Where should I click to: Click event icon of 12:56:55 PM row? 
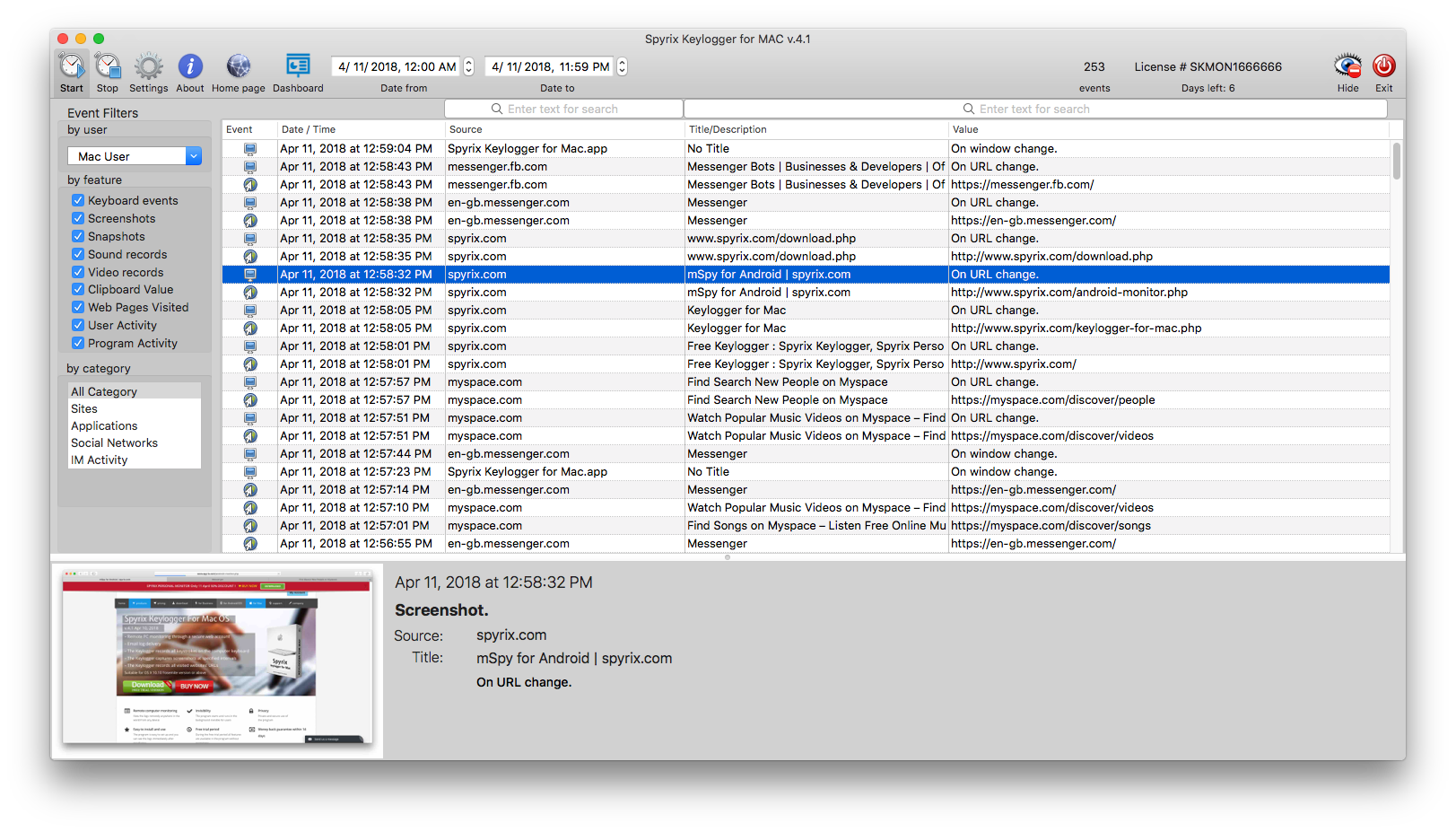point(250,544)
